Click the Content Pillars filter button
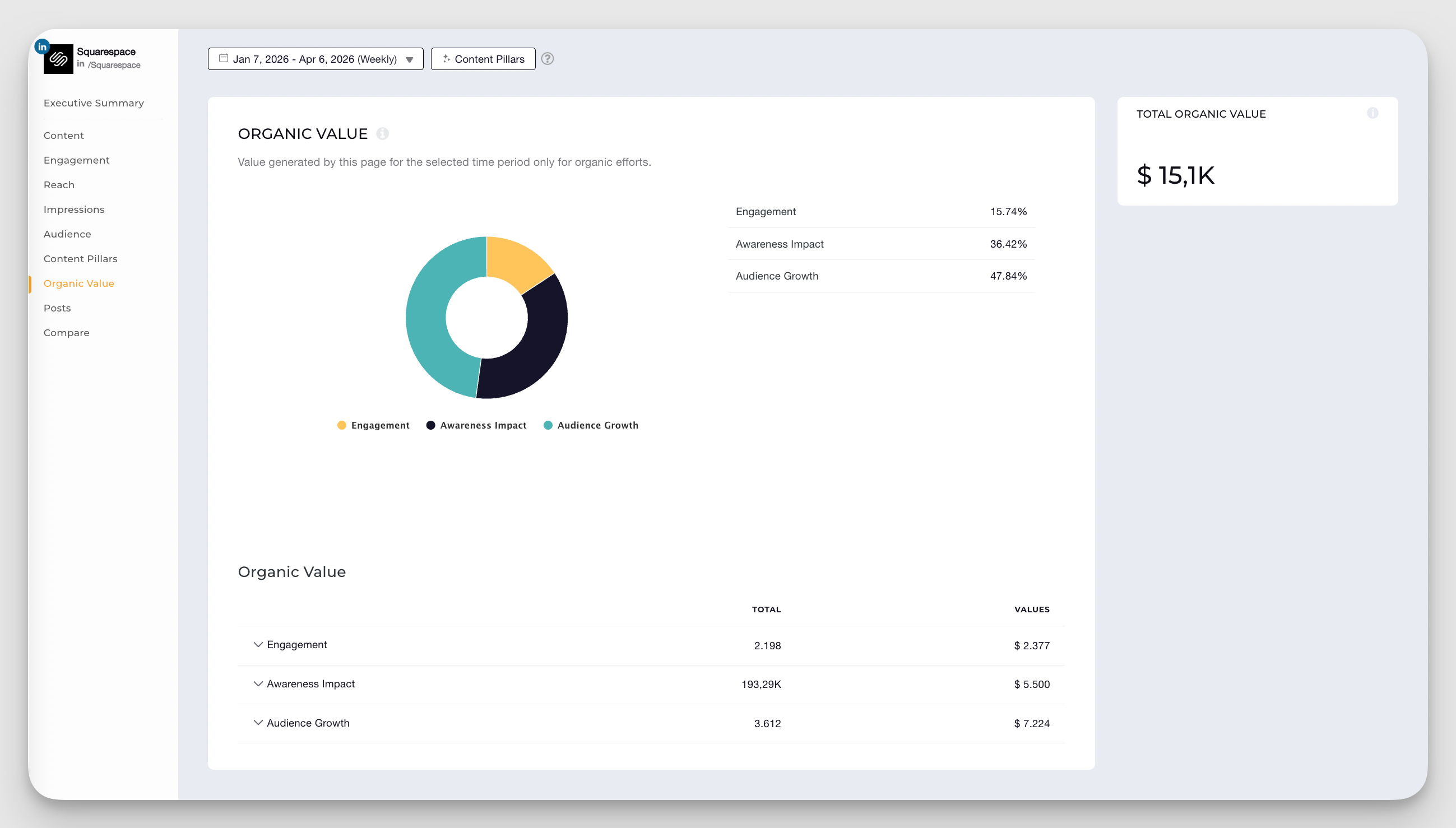This screenshot has height=828, width=1456. coord(483,59)
